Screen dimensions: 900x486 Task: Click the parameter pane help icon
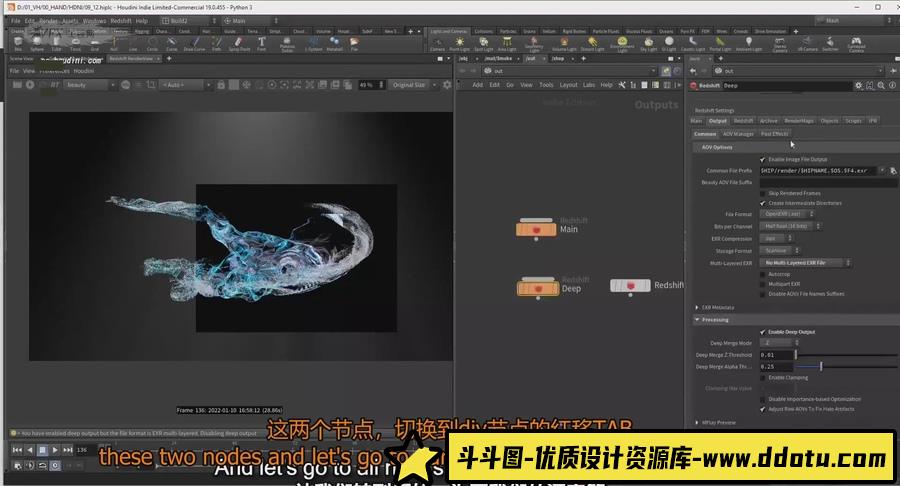coord(893,85)
